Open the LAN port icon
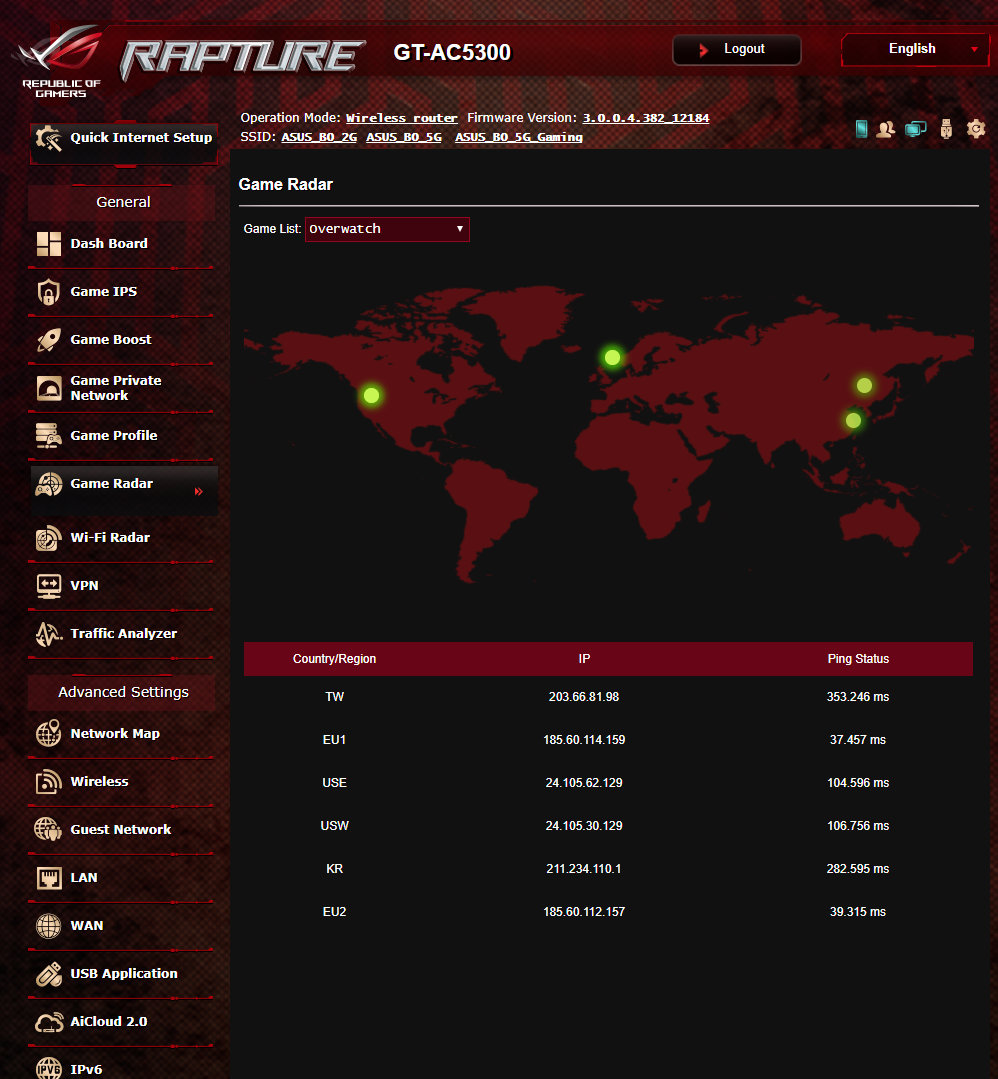Screen dimensions: 998x1079 click(x=48, y=877)
